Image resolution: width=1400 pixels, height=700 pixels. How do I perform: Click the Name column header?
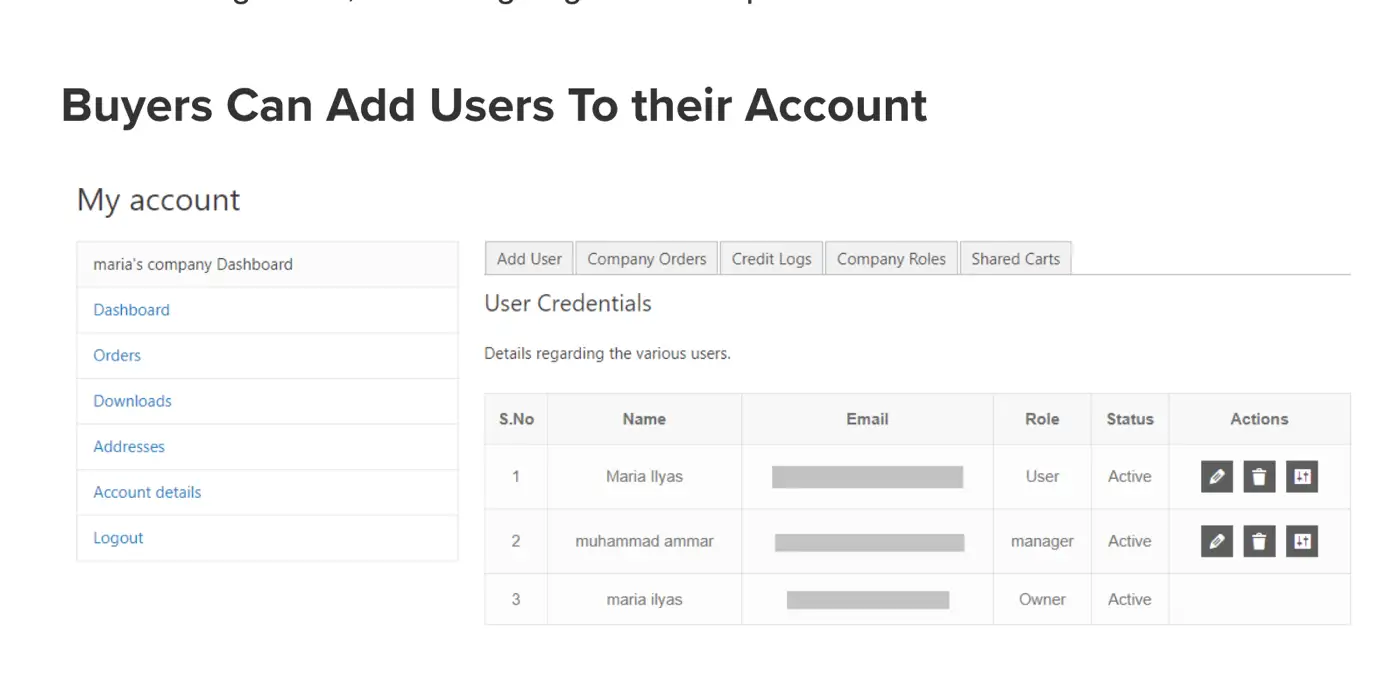coord(644,419)
